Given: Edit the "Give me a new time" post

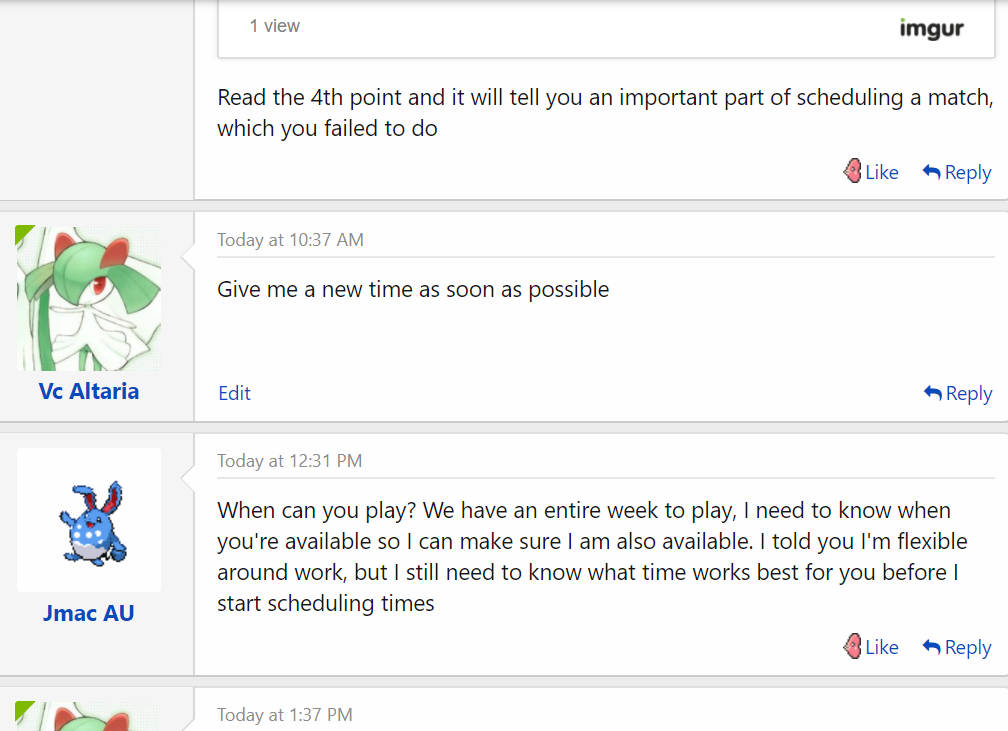Looking at the screenshot, I should pos(234,393).
